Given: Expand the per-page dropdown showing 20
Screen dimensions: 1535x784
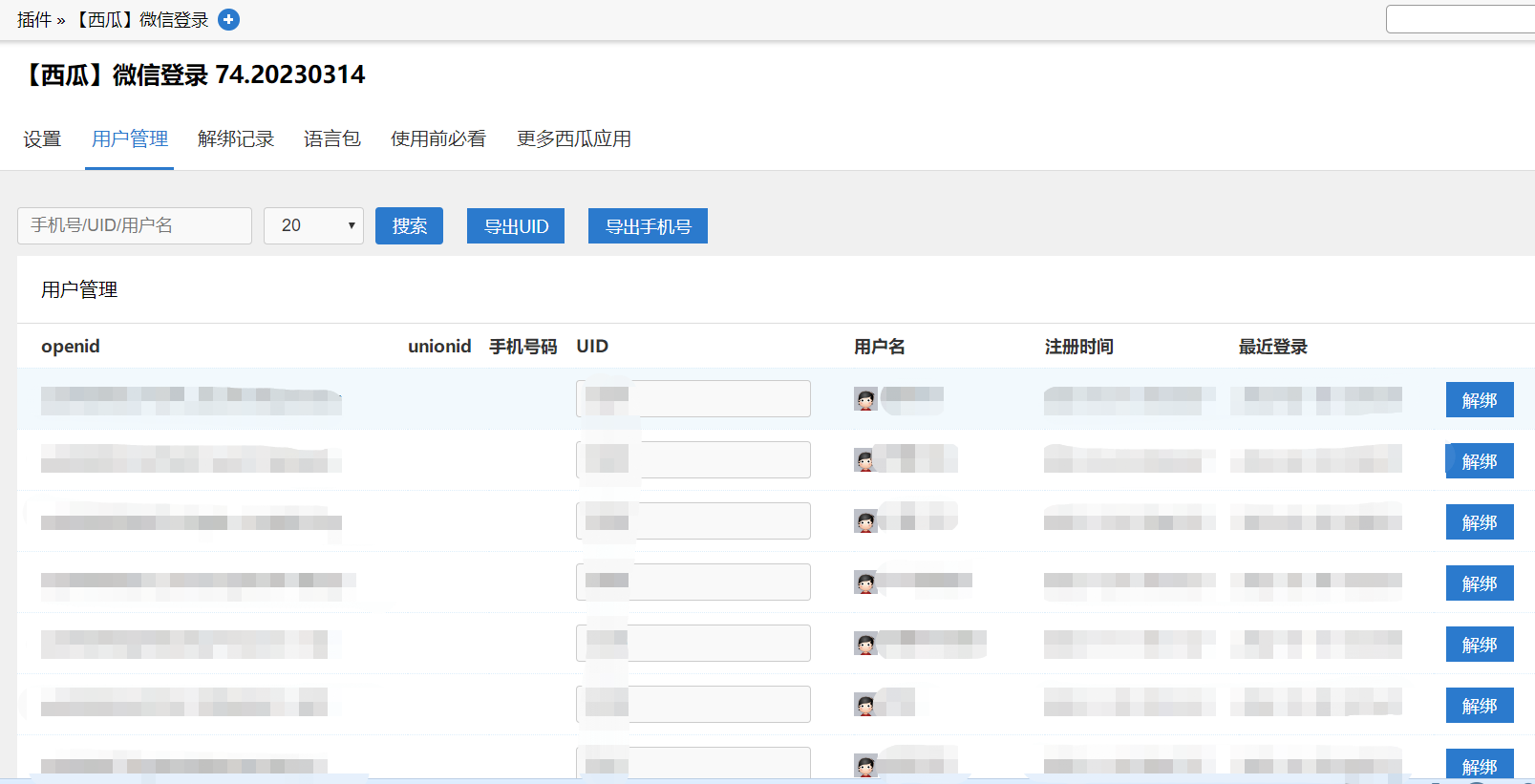Looking at the screenshot, I should tap(313, 225).
